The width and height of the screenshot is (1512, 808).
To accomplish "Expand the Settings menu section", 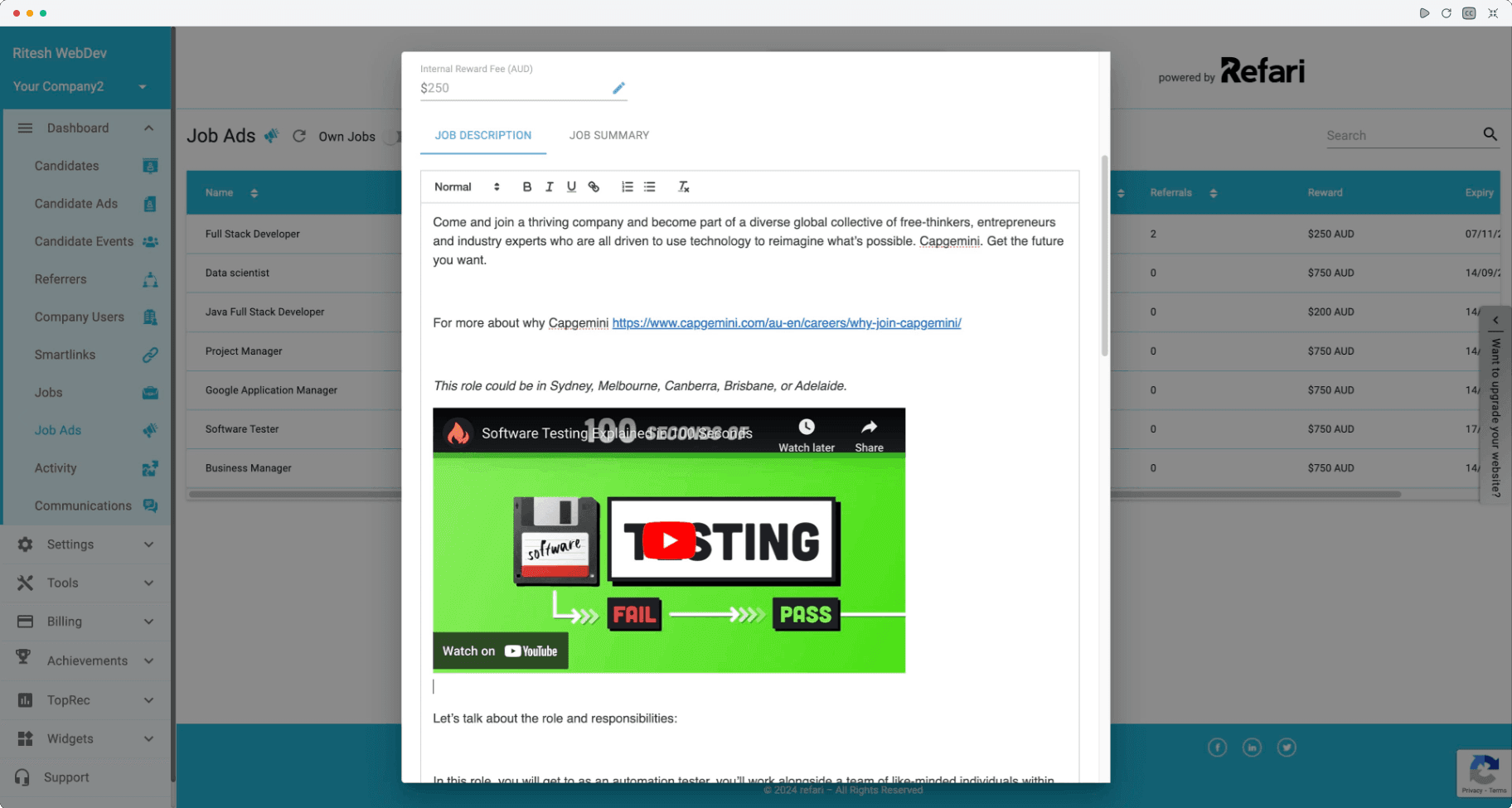I will (x=149, y=544).
